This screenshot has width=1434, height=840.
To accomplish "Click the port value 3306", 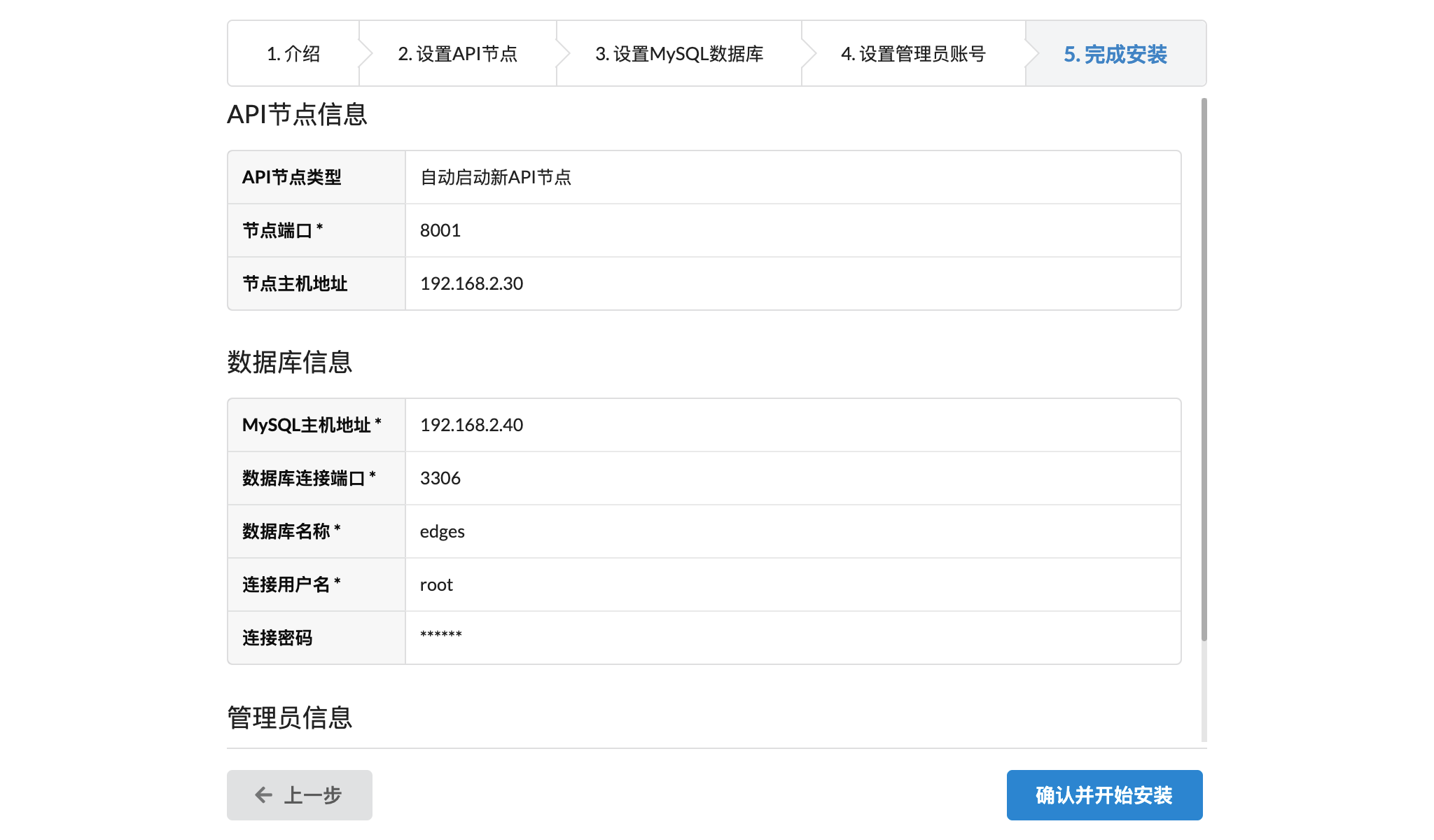I will [440, 478].
